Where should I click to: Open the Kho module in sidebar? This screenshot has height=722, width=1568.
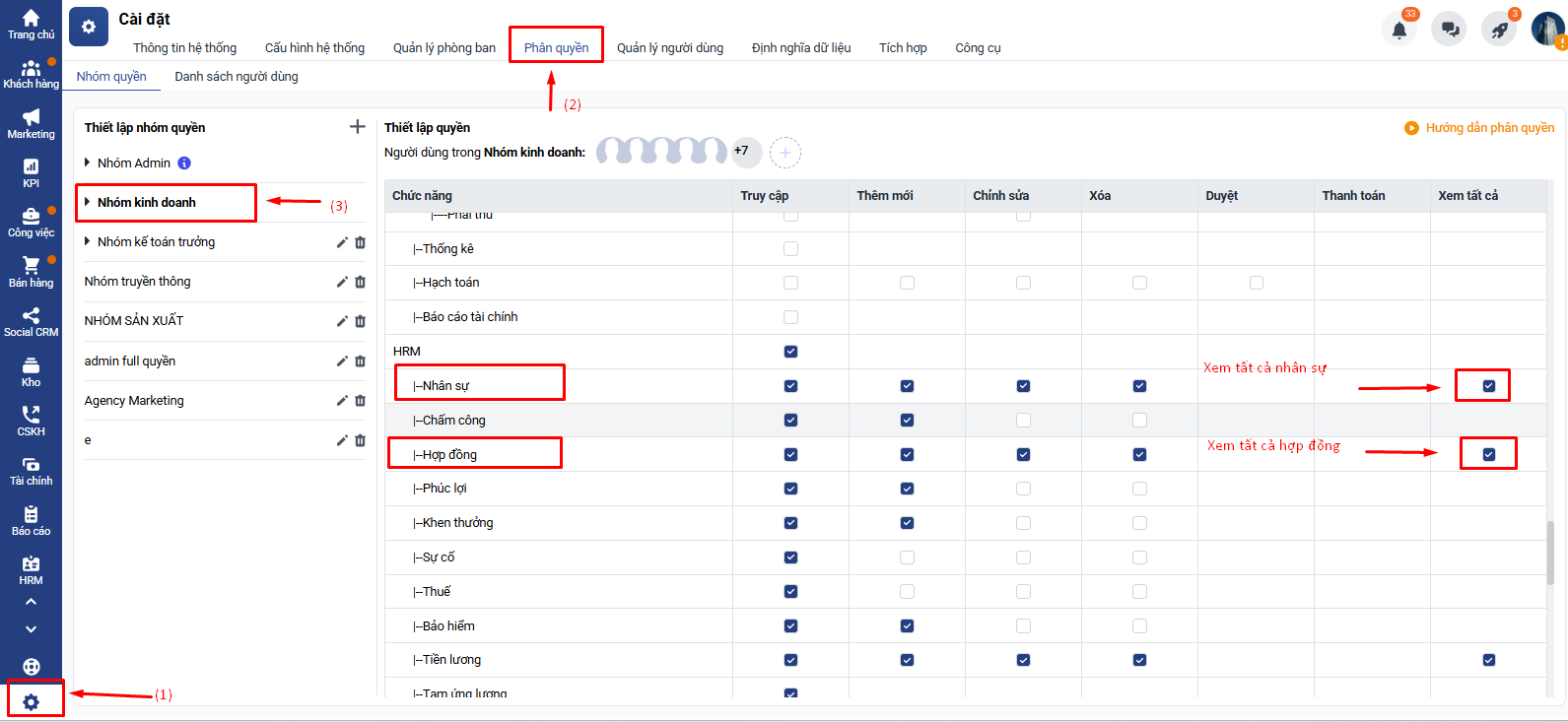click(31, 372)
